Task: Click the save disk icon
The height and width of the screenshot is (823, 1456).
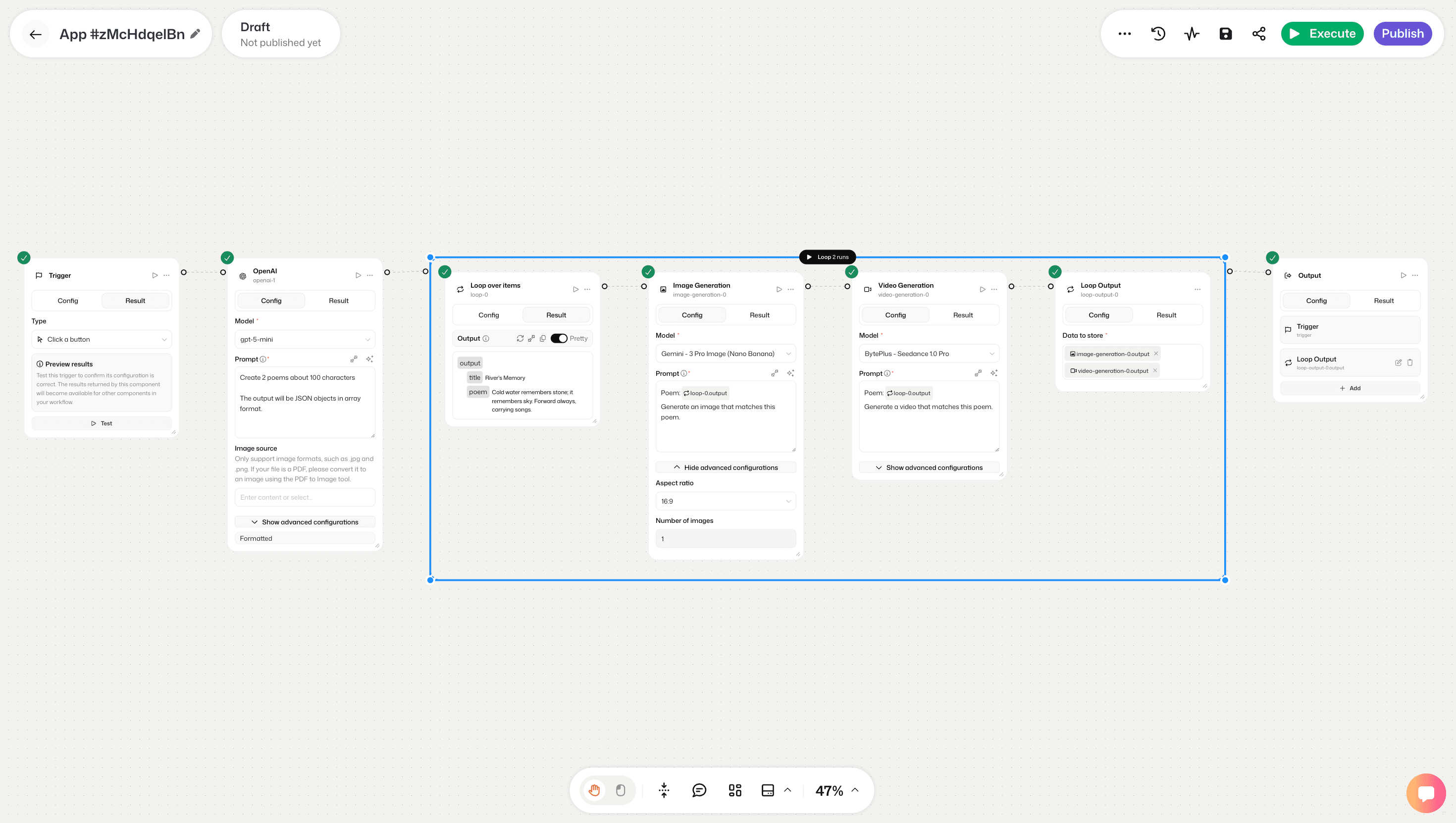Action: click(x=1225, y=34)
